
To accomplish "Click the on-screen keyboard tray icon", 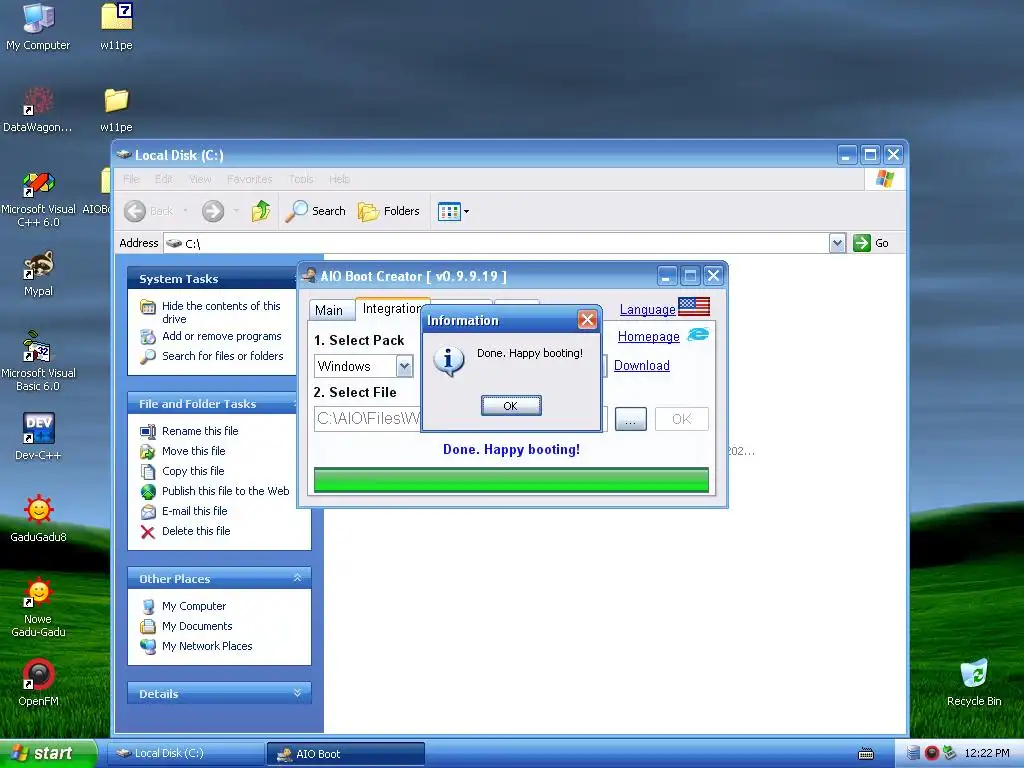I will pos(866,754).
